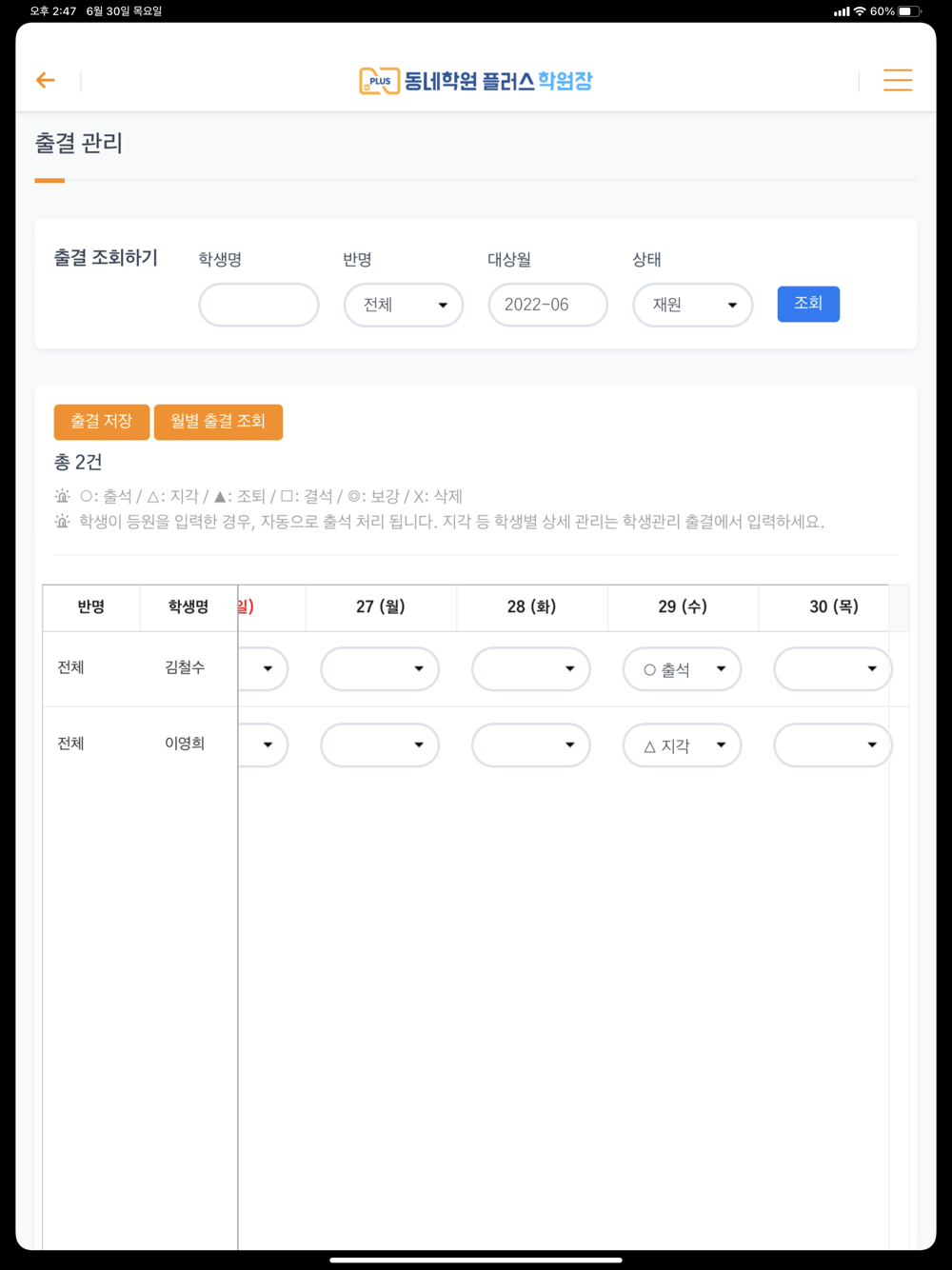Click the 출결 조회하기 heading

pyautogui.click(x=106, y=258)
